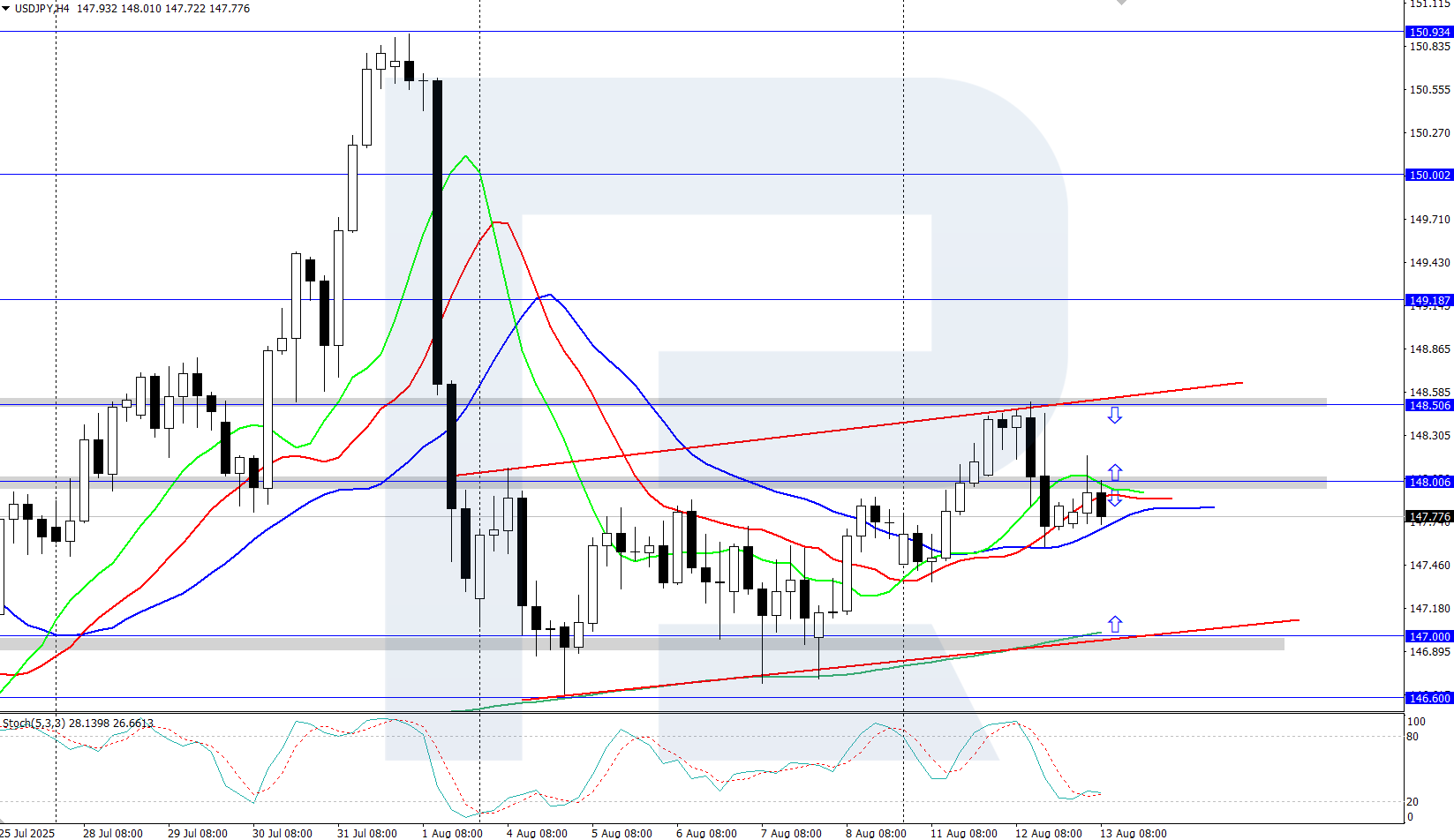The image size is (1454, 840).
Task: Click the Stochastic 80 level scale label
Action: click(1413, 737)
